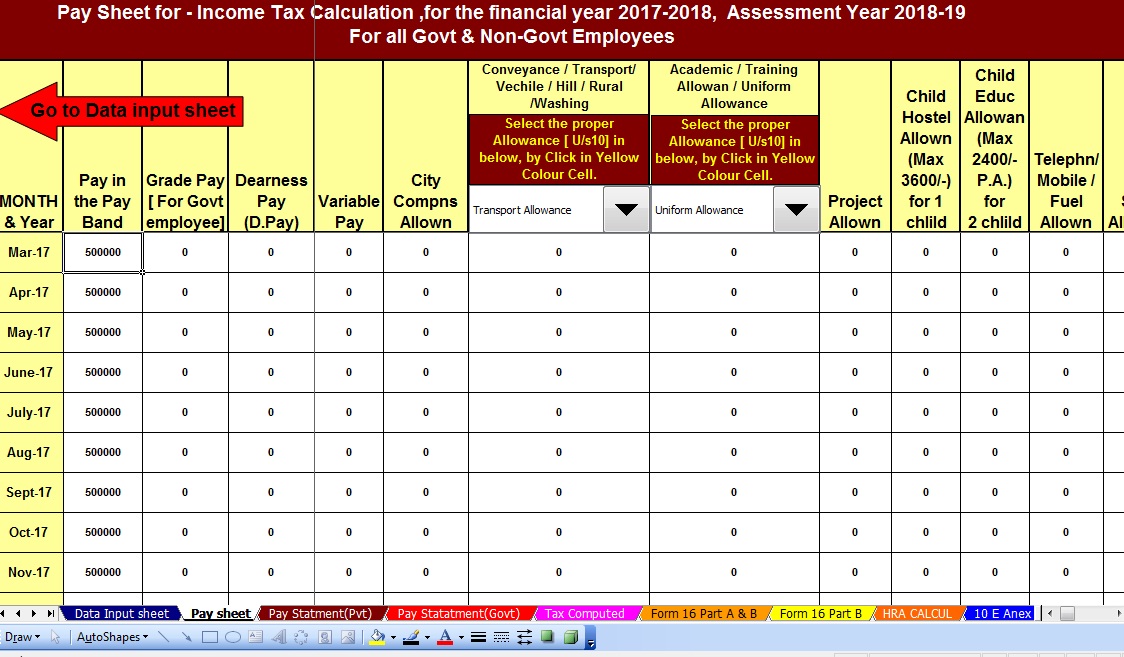Select July-17 City Compns Allown cell
The height and width of the screenshot is (657, 1124).
tap(426, 413)
